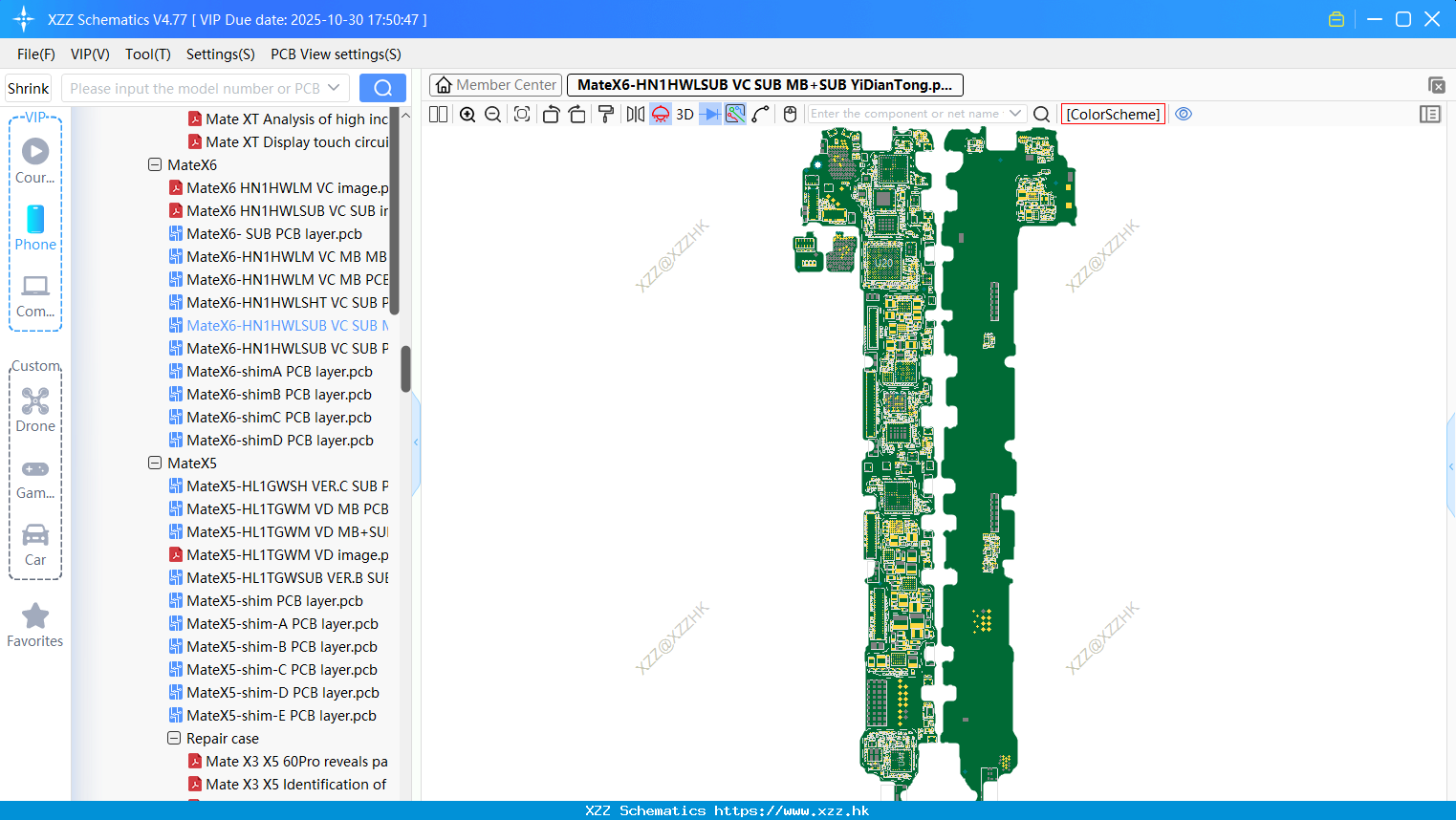The width and height of the screenshot is (1456, 820).
Task: Open Mate X3 X5 60Pro reveals PDF
Action: click(289, 761)
